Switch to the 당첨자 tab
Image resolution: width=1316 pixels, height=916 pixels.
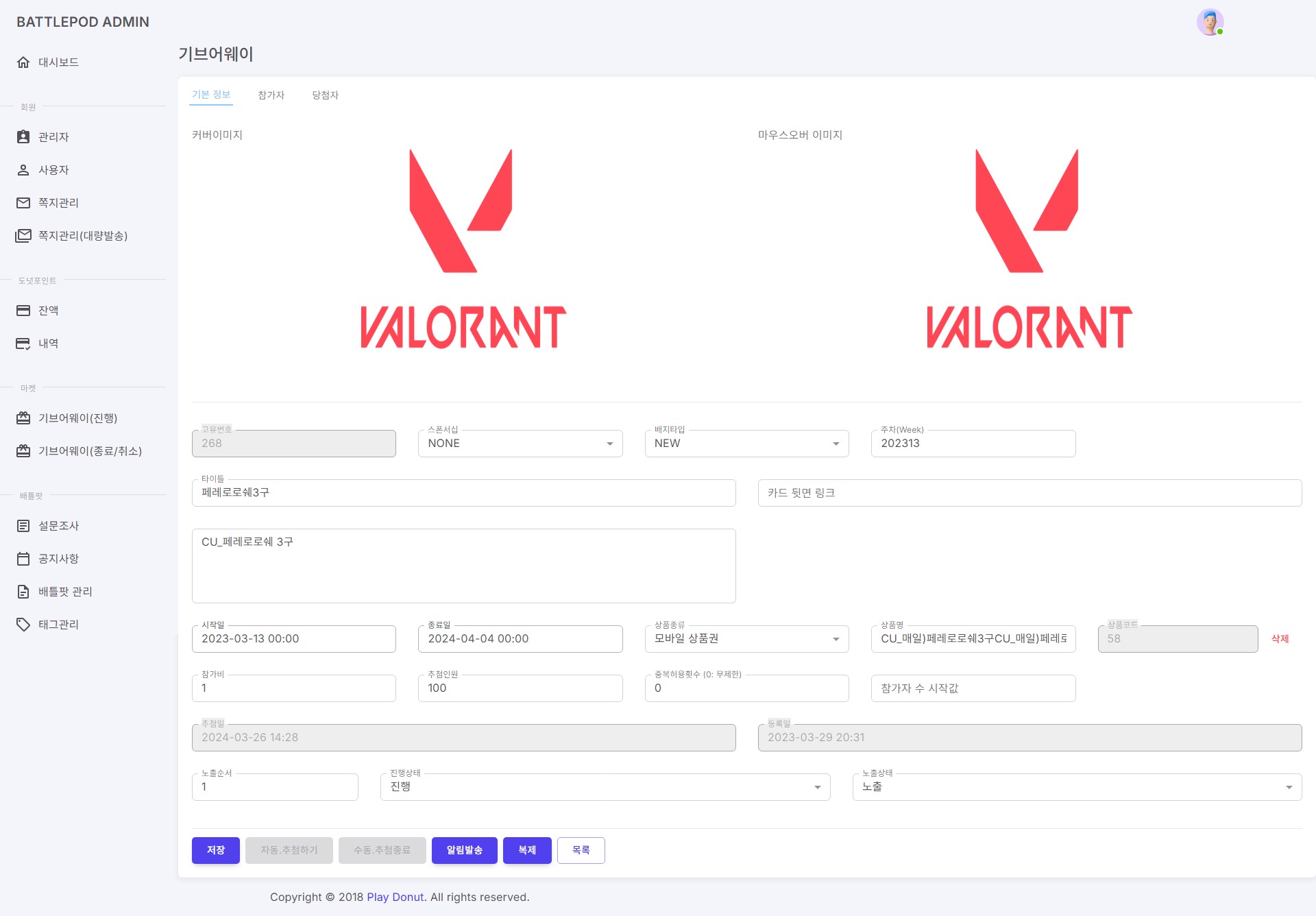pyautogui.click(x=325, y=95)
